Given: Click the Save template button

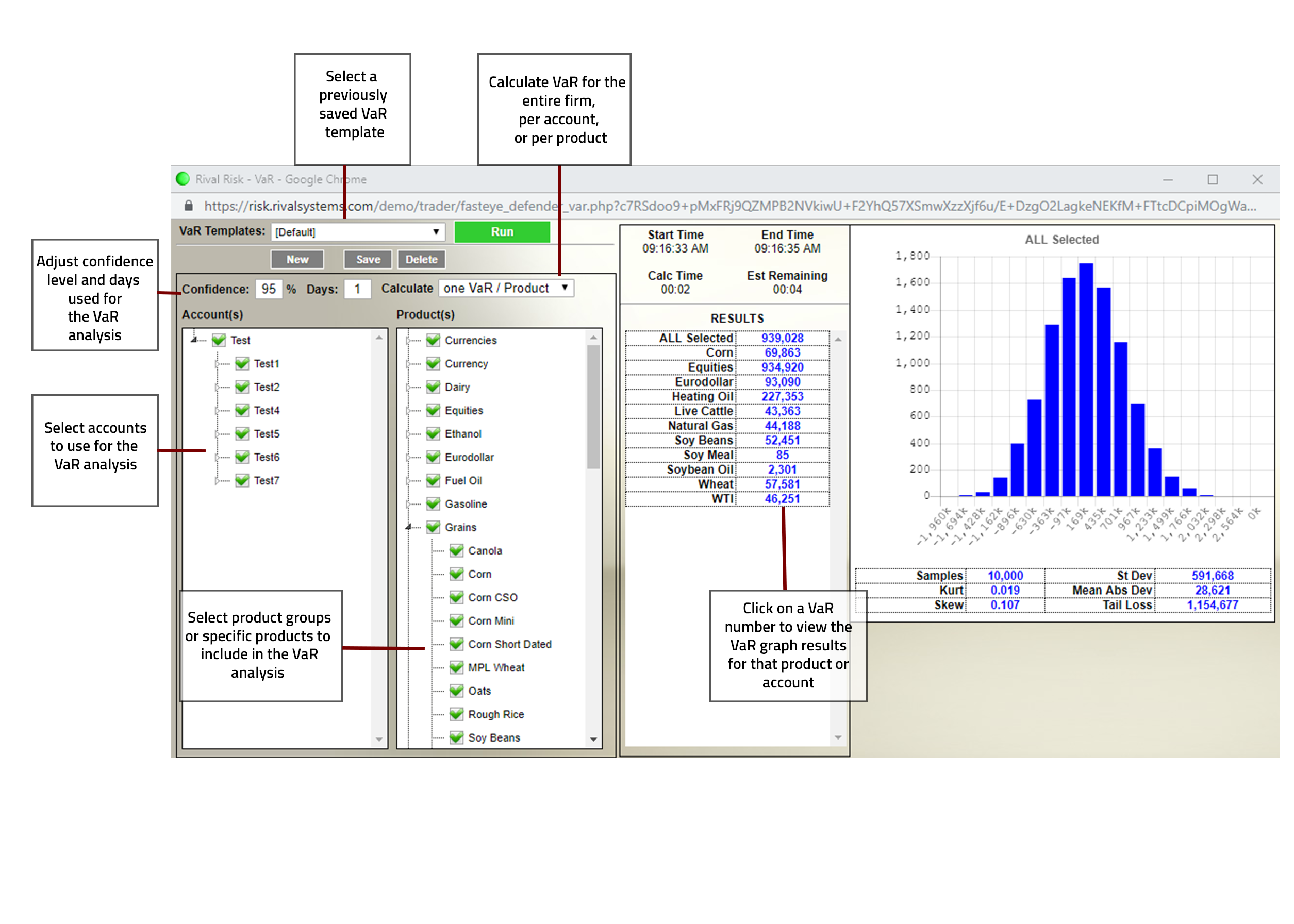Looking at the screenshot, I should tap(368, 259).
